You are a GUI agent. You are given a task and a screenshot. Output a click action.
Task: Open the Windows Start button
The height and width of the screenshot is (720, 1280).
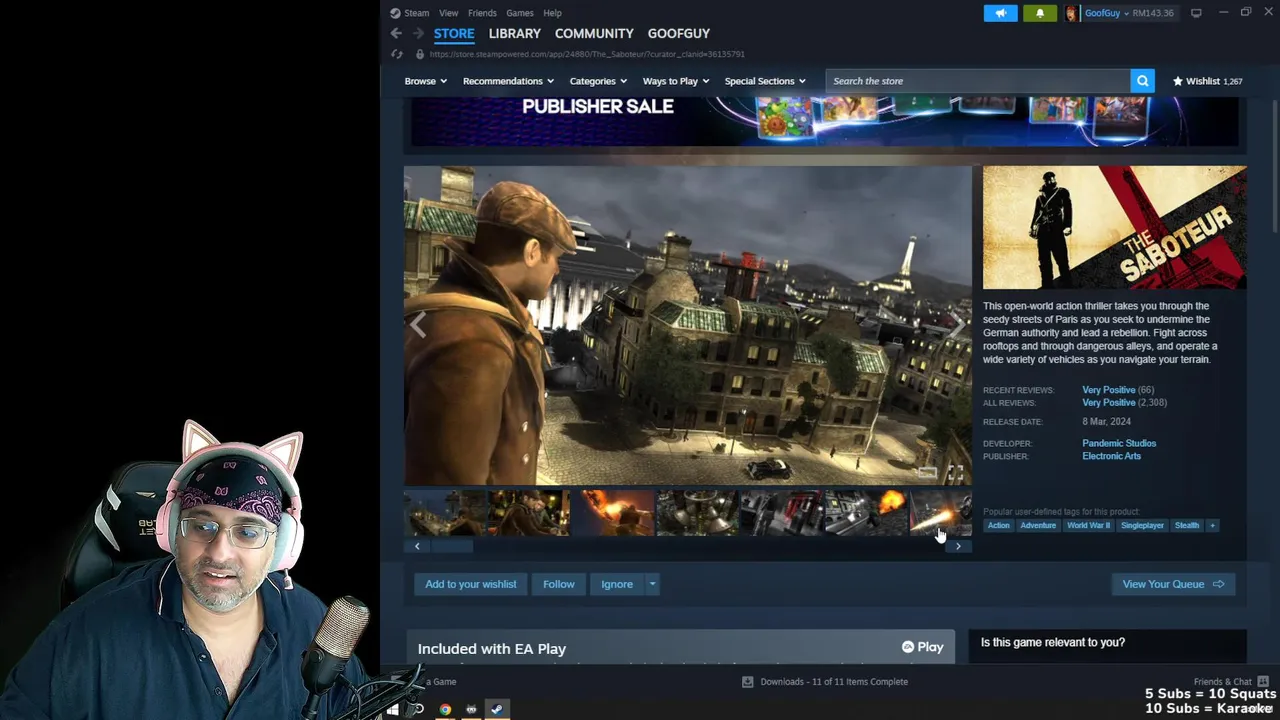(392, 709)
